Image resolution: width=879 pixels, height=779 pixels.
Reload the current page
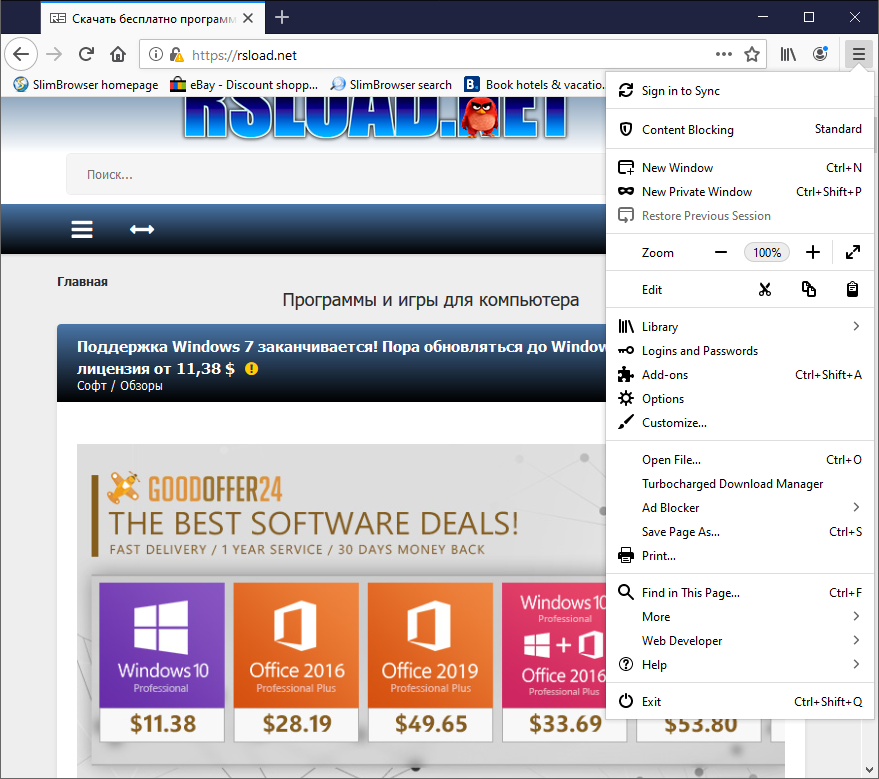click(x=86, y=54)
